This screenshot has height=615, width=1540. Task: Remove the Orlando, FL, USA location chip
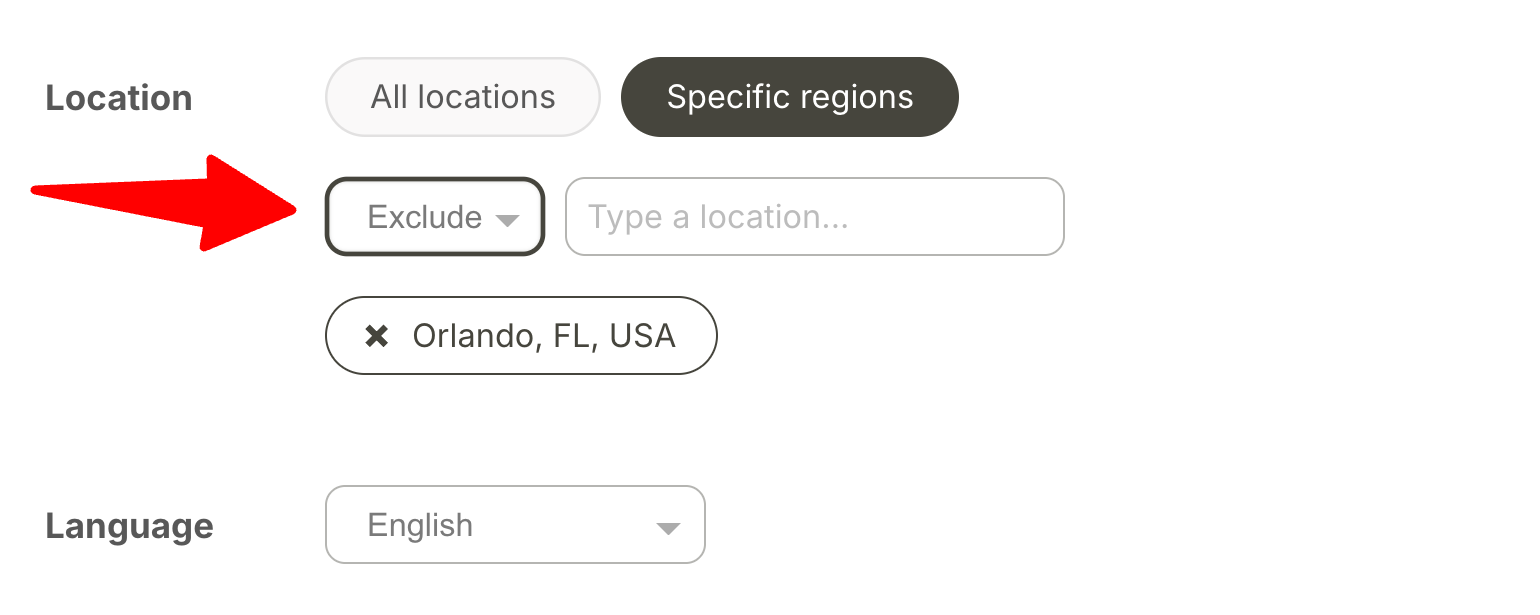377,336
